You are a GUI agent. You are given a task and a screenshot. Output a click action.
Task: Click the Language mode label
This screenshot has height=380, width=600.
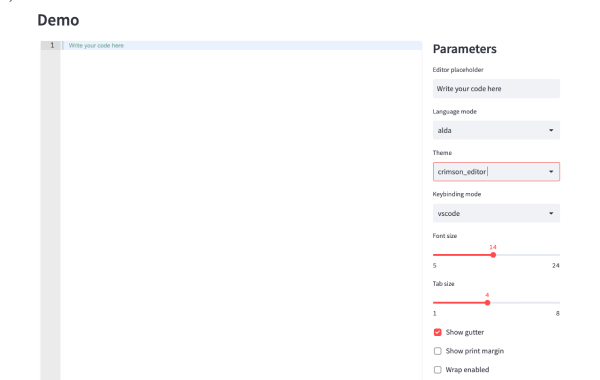click(455, 111)
